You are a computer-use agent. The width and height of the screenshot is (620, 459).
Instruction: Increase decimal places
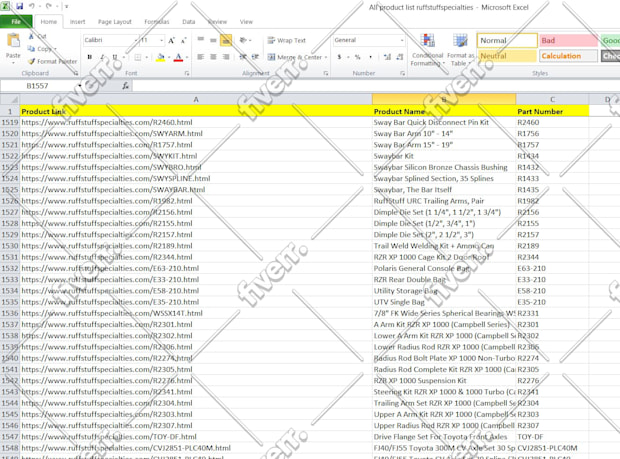point(387,57)
